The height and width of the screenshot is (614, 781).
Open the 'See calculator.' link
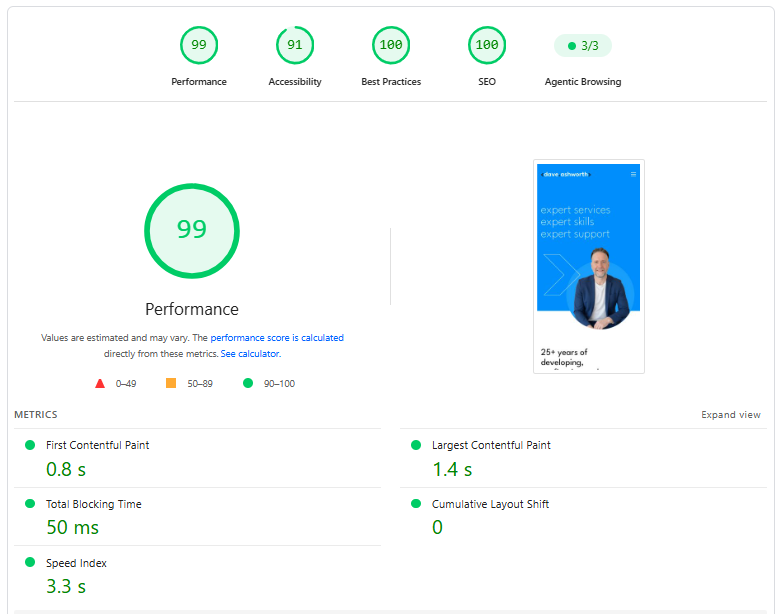tap(251, 354)
